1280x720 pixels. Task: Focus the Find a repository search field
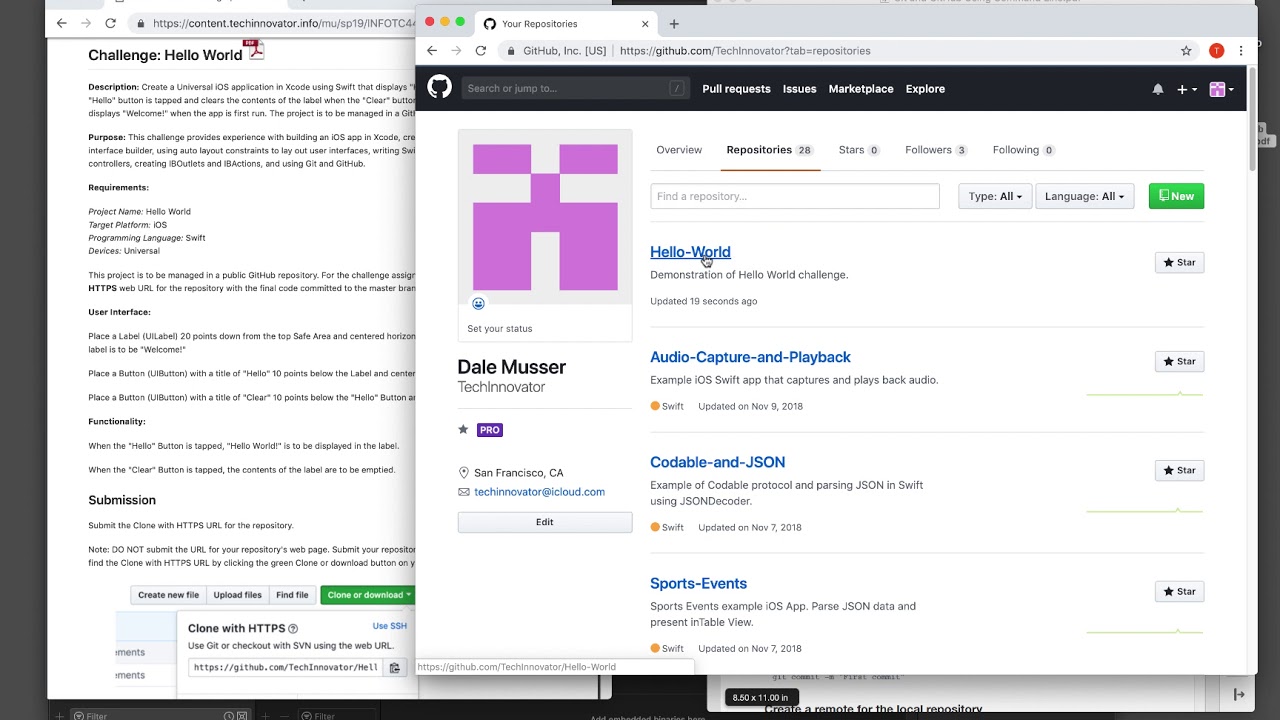click(795, 196)
